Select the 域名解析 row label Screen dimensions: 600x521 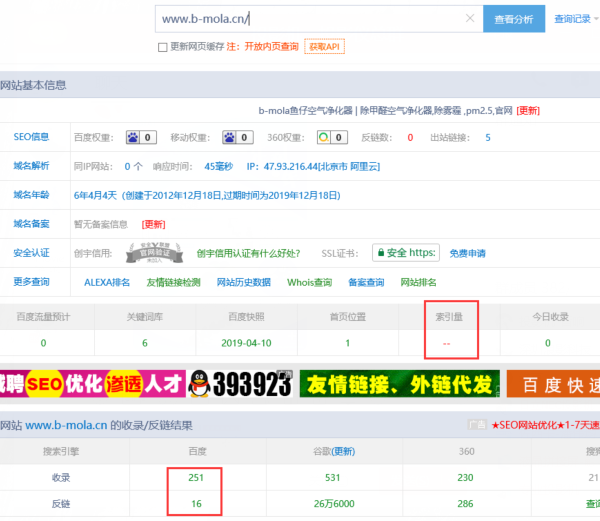(x=31, y=166)
